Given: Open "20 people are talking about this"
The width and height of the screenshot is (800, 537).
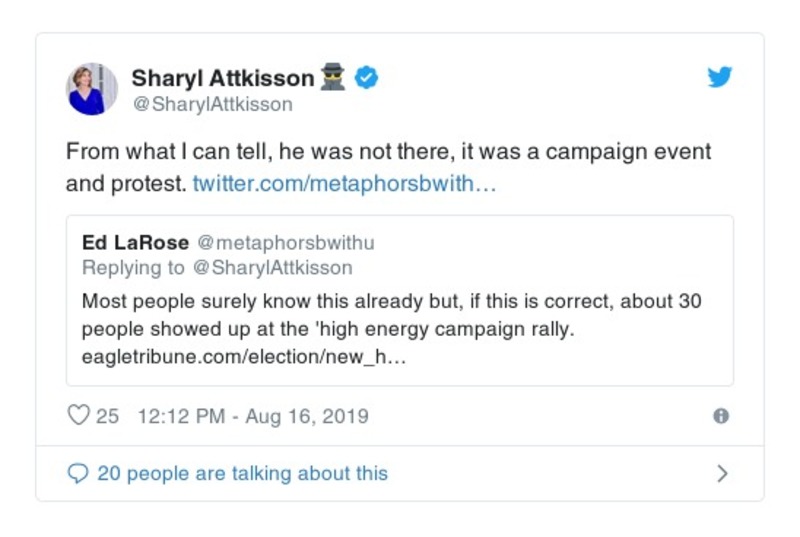Looking at the screenshot, I should (x=242, y=474).
